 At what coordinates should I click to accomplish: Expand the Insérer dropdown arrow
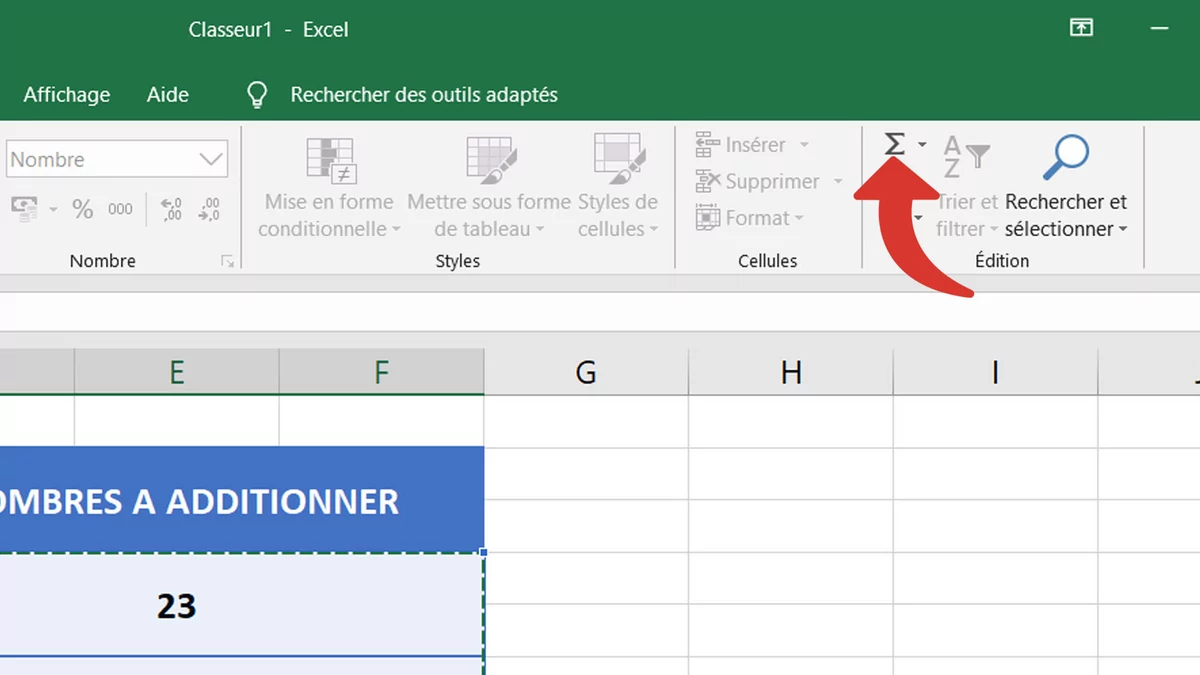pos(804,145)
